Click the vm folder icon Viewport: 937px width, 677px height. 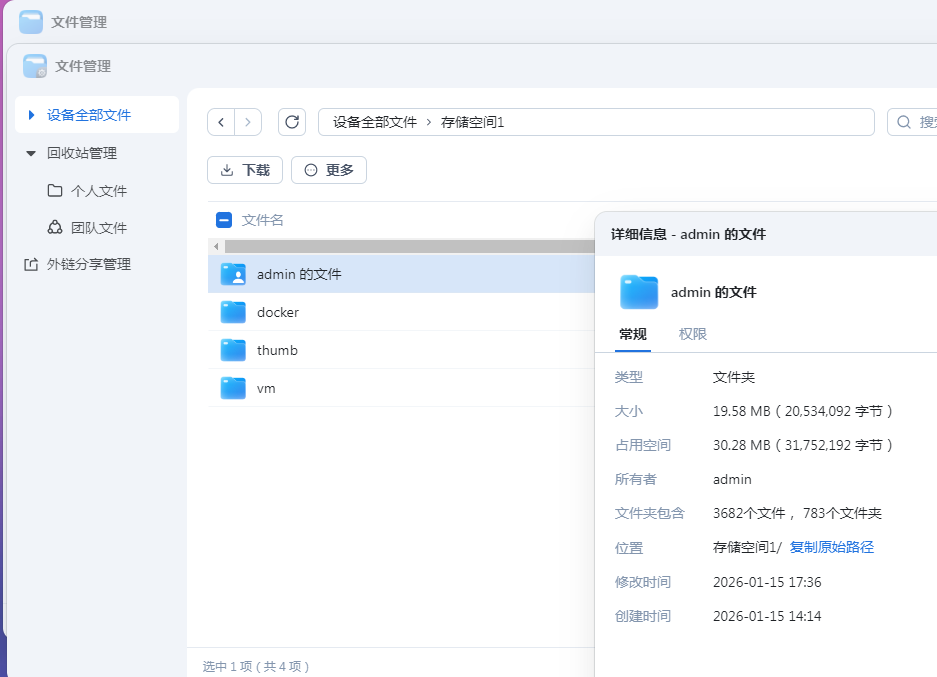(231, 388)
